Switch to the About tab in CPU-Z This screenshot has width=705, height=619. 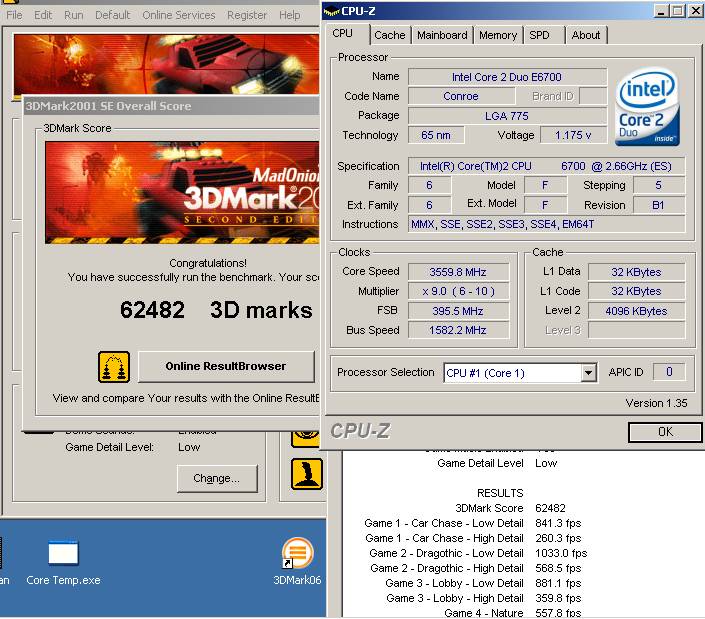tap(586, 35)
